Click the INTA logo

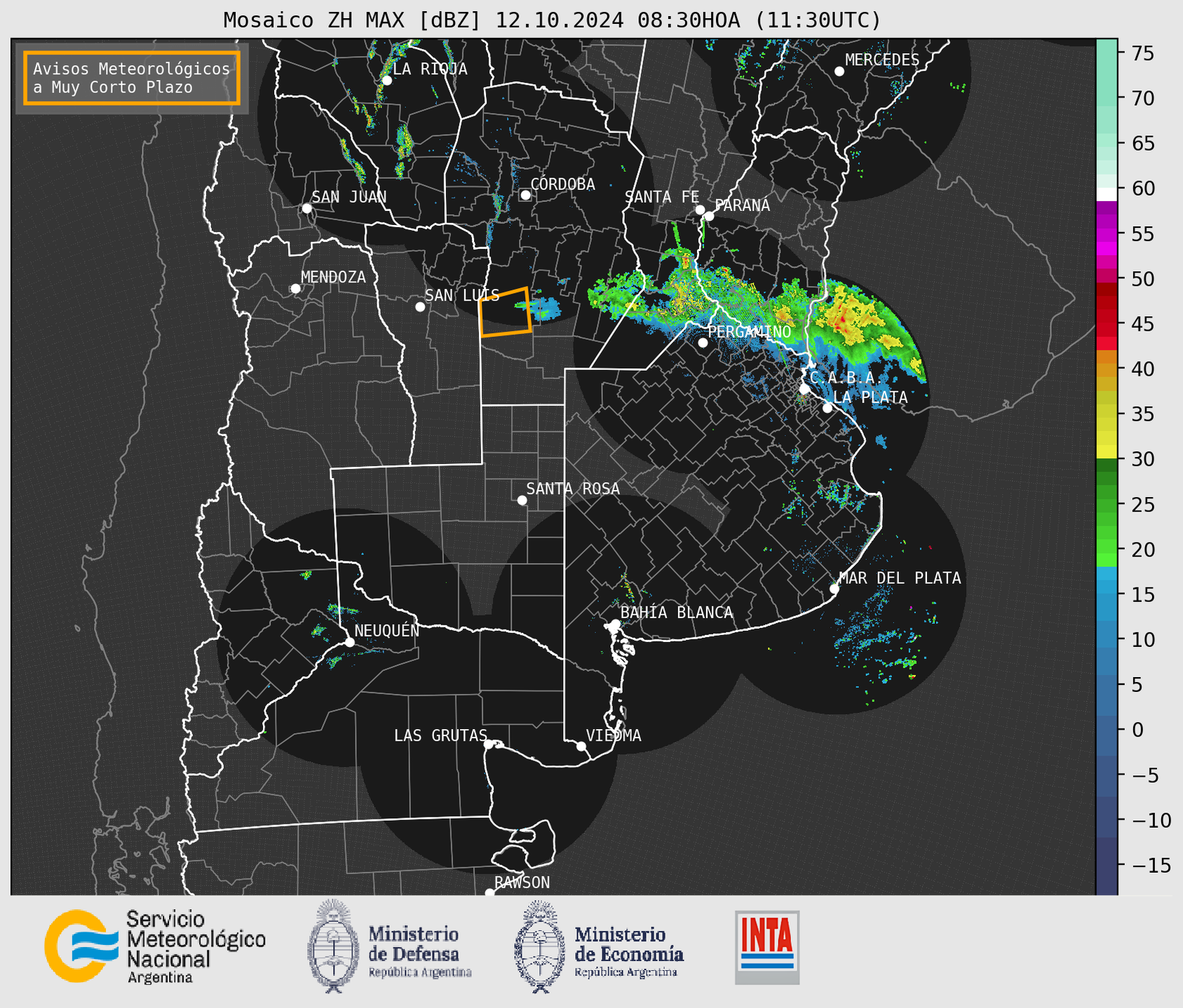pos(767,947)
